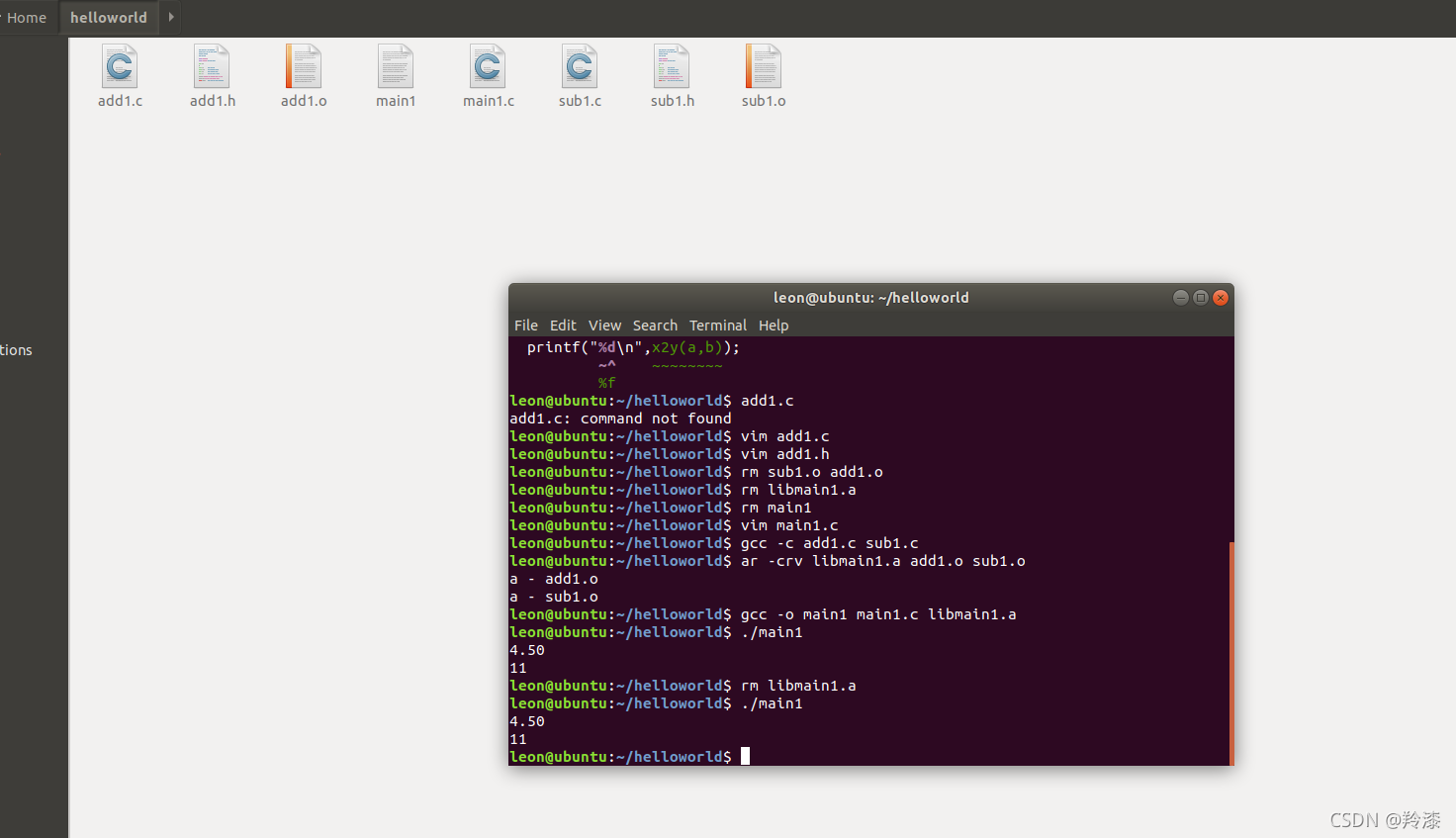Open the terminal File menu
Image resolution: width=1456 pixels, height=838 pixels.
[526, 326]
